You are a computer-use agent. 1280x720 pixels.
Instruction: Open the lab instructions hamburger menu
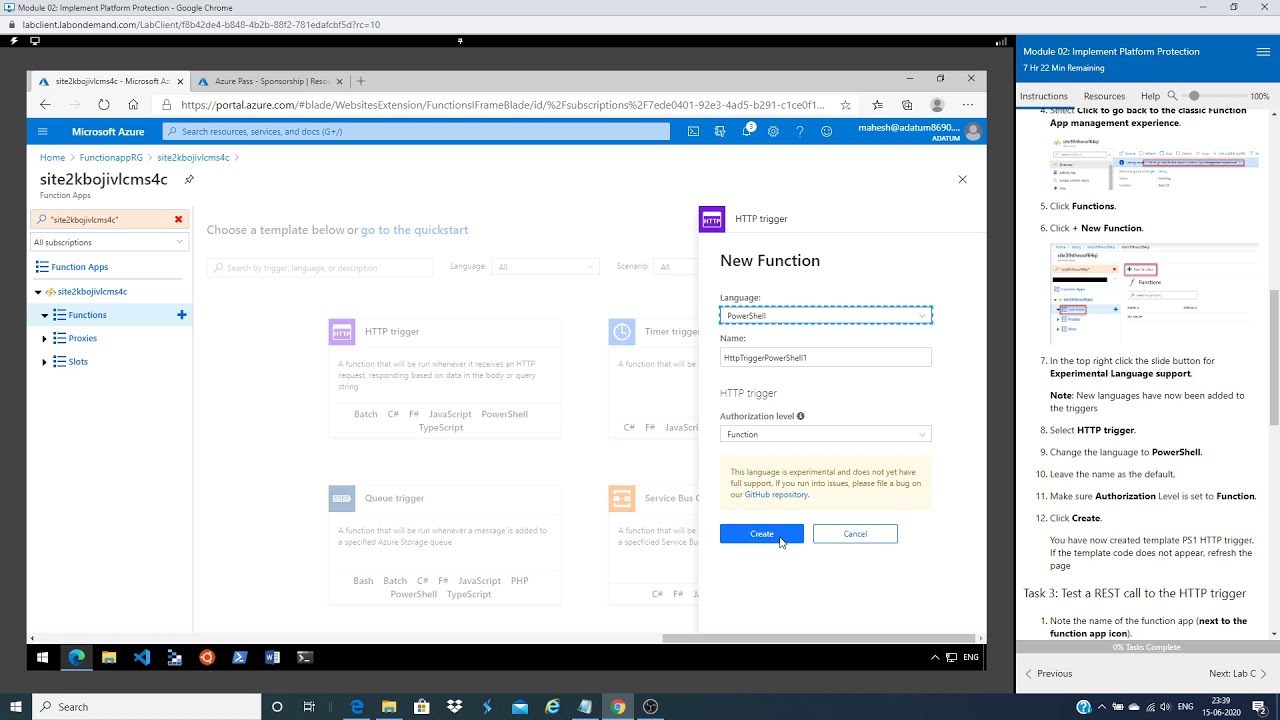tap(1263, 52)
